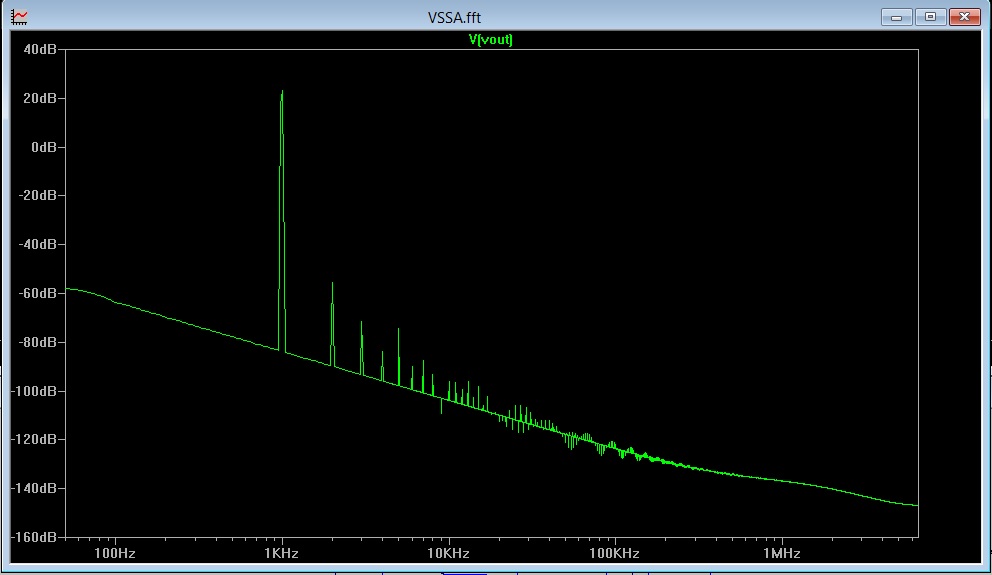
Task: Select the V(vout) trace label
Action: [490, 40]
